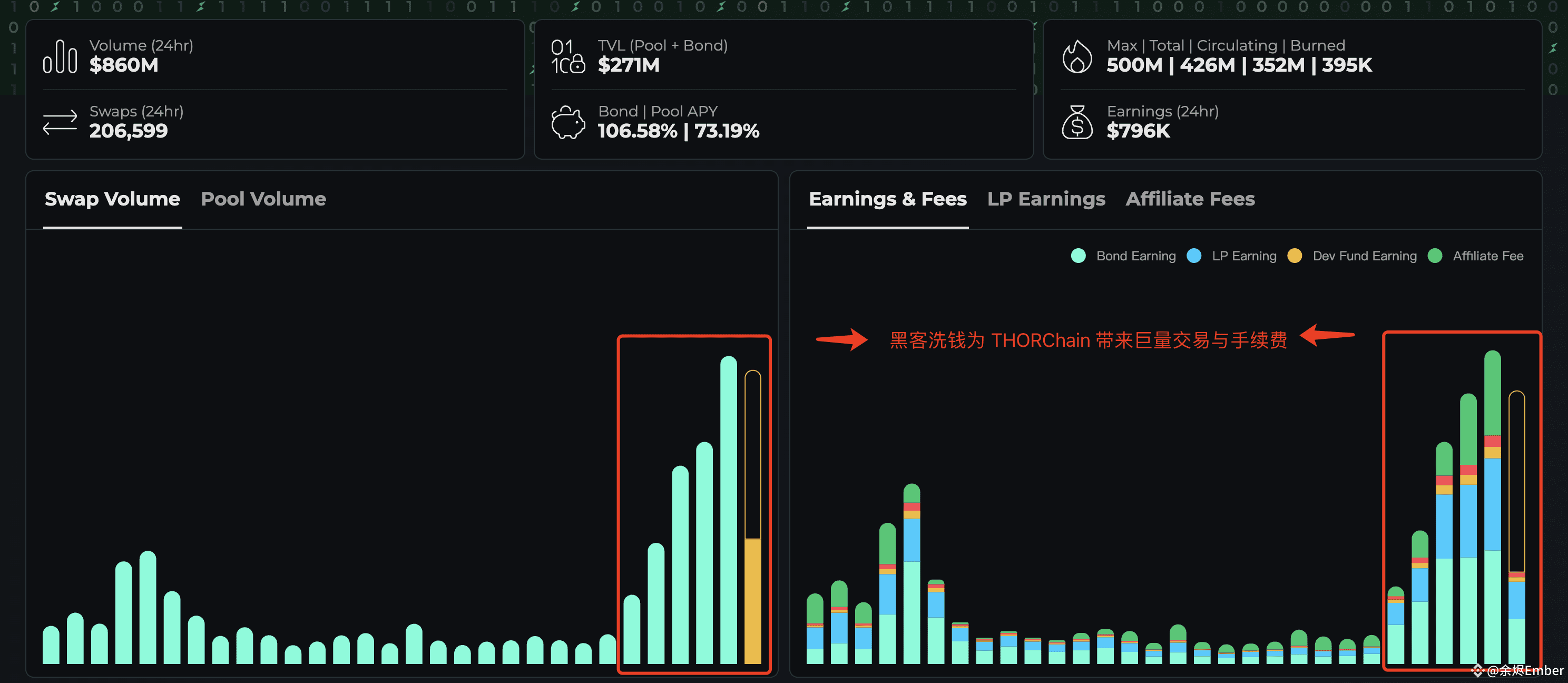Click the green Affiliate Fee legend dot
The image size is (1568, 683).
point(1436,256)
